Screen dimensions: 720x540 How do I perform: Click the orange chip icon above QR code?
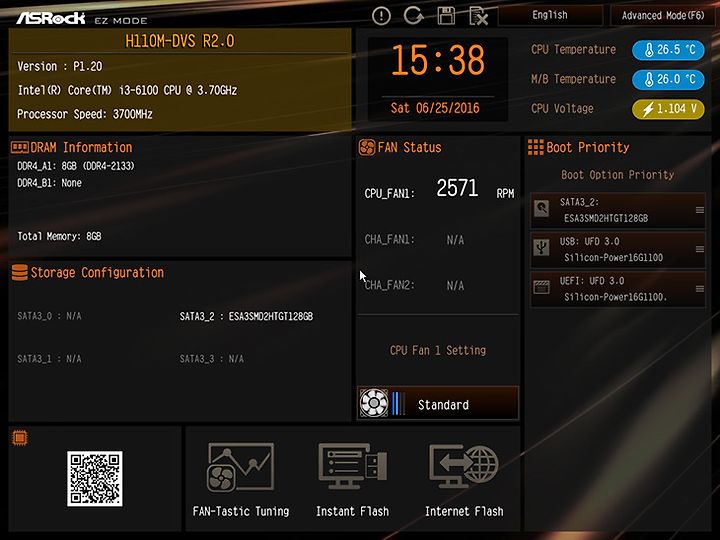point(20,438)
